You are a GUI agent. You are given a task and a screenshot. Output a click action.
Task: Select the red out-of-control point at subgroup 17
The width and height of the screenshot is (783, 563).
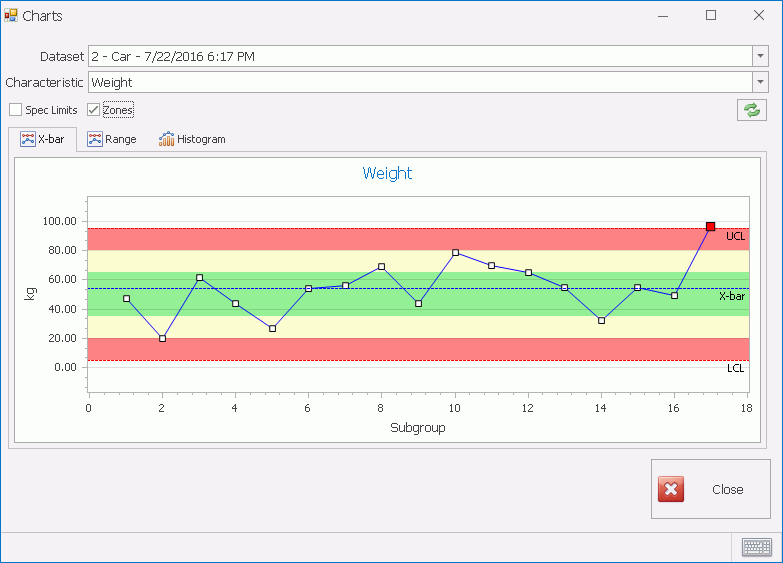(x=710, y=227)
